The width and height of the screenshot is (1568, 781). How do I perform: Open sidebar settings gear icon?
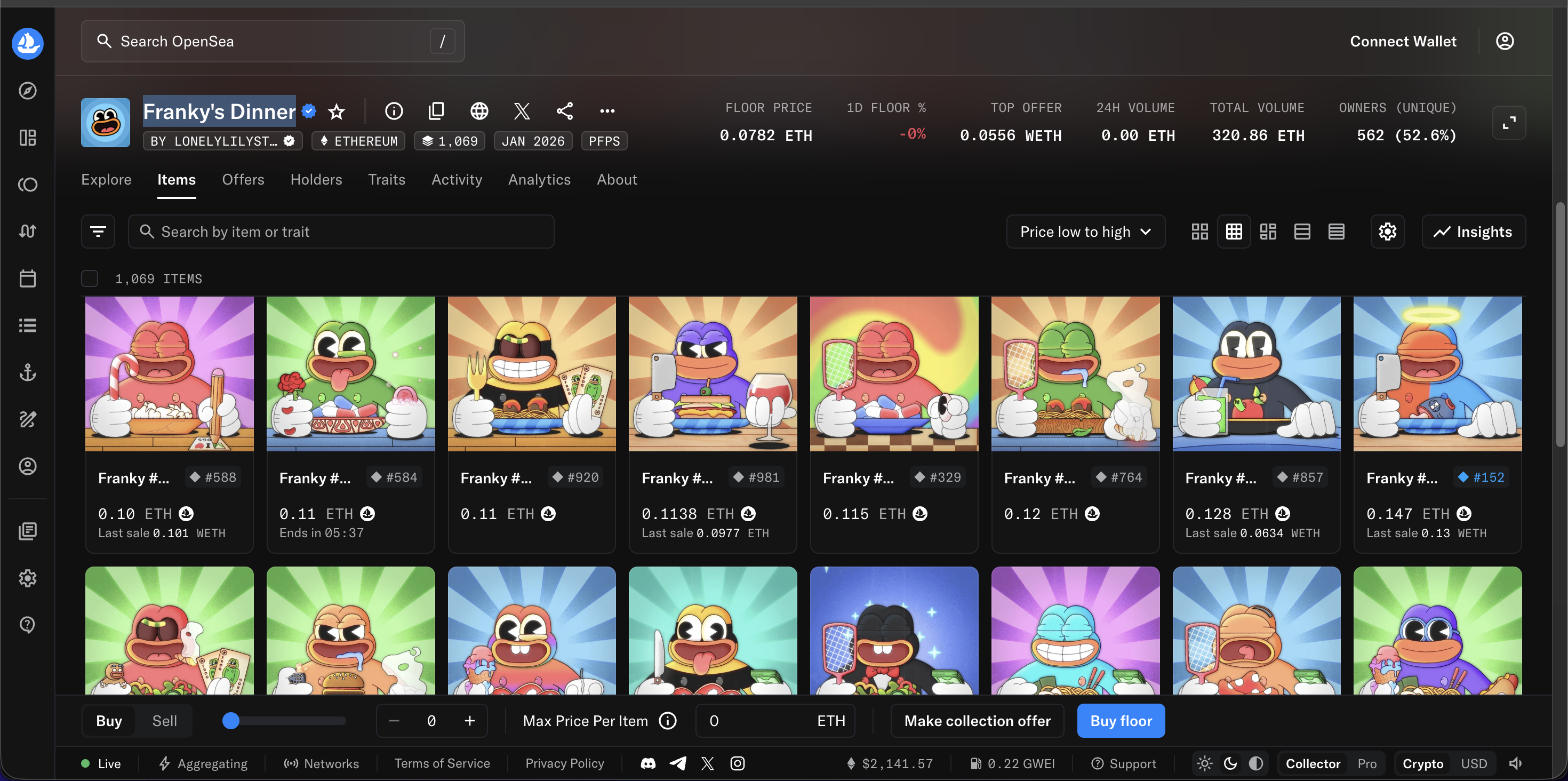tap(27, 578)
